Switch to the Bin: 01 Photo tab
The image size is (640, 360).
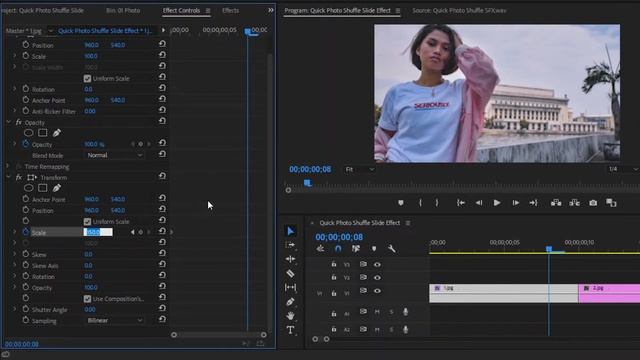(123, 11)
